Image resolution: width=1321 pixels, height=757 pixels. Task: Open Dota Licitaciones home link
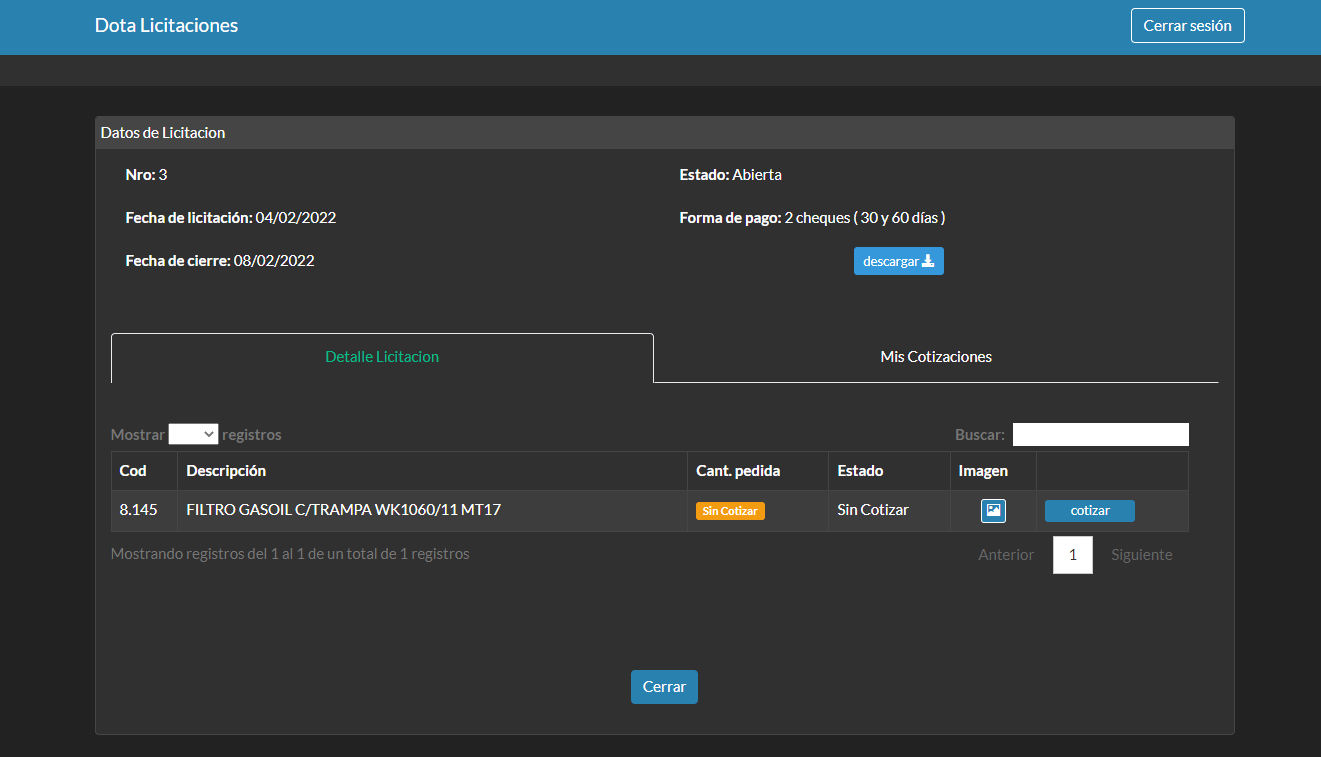tap(166, 26)
